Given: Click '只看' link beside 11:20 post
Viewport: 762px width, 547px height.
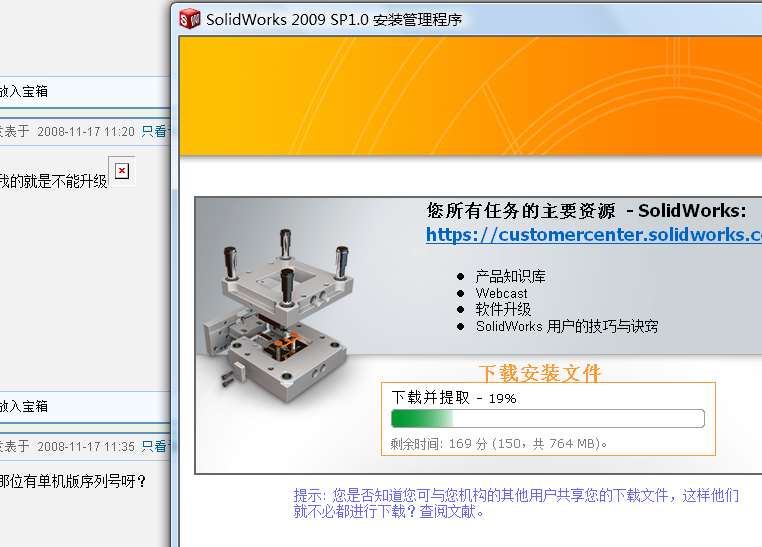Looking at the screenshot, I should click(155, 131).
